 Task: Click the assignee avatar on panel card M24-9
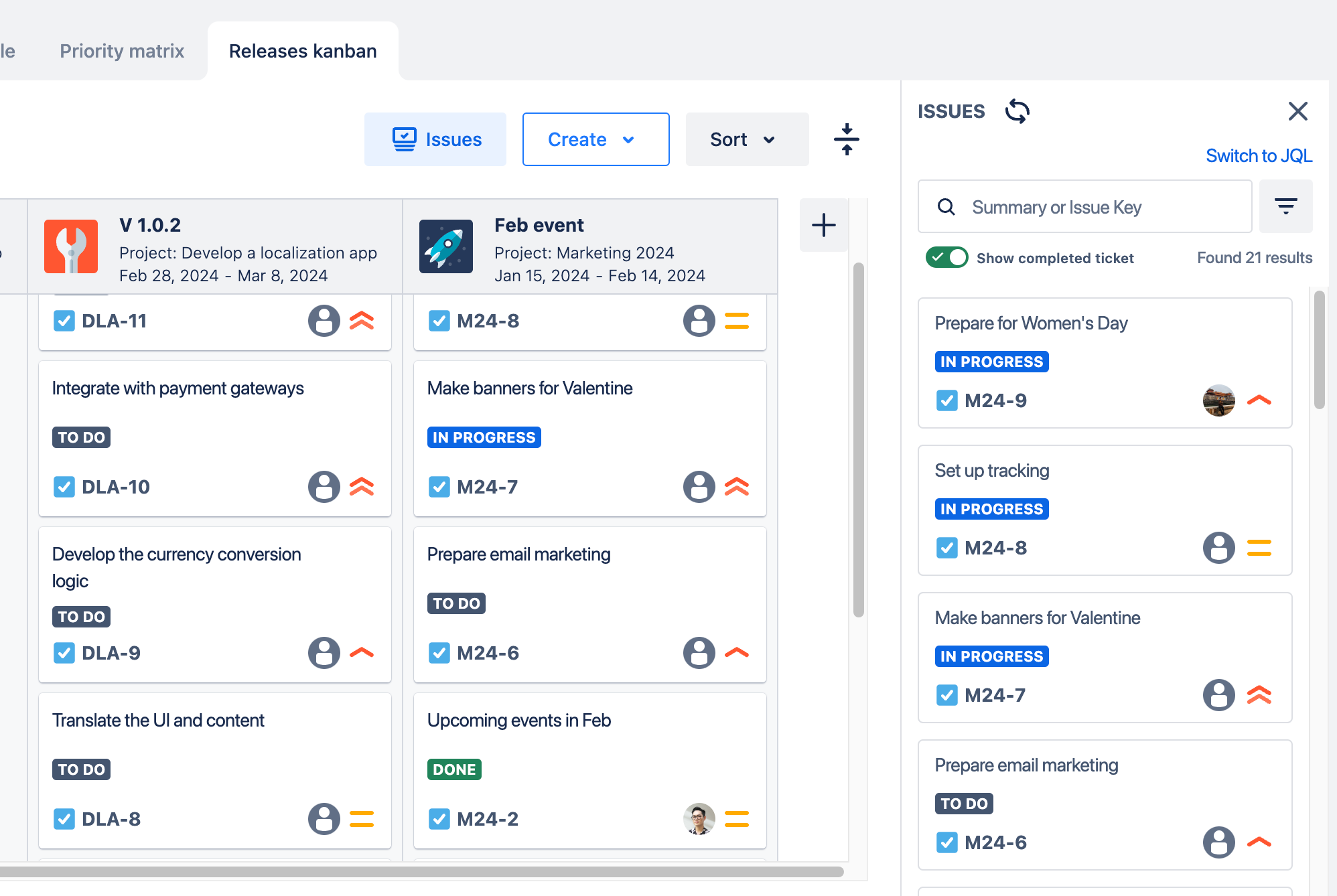pyautogui.click(x=1218, y=400)
